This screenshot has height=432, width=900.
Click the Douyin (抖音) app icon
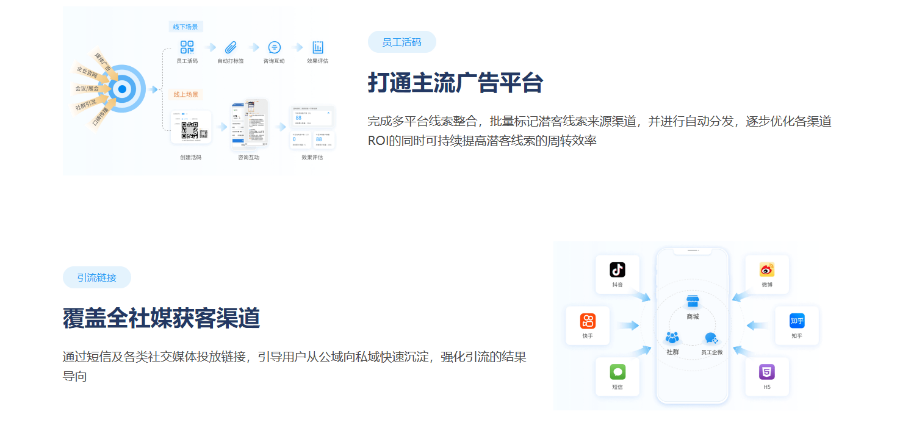click(617, 270)
